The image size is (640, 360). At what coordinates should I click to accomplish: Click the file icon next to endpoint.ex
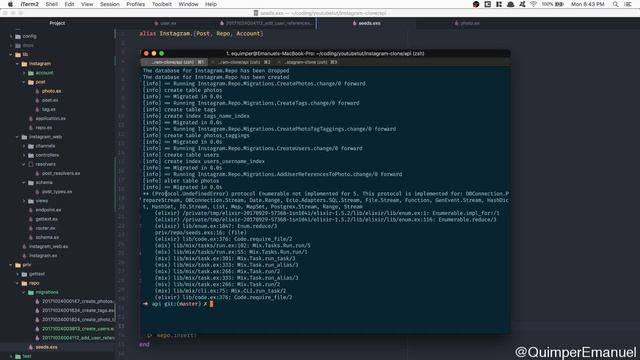(31, 210)
